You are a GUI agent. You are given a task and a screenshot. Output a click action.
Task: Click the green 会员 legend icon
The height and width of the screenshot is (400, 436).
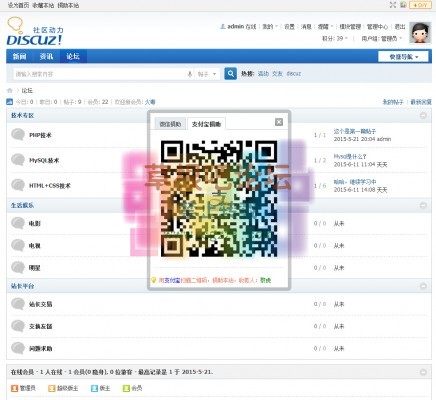126,388
